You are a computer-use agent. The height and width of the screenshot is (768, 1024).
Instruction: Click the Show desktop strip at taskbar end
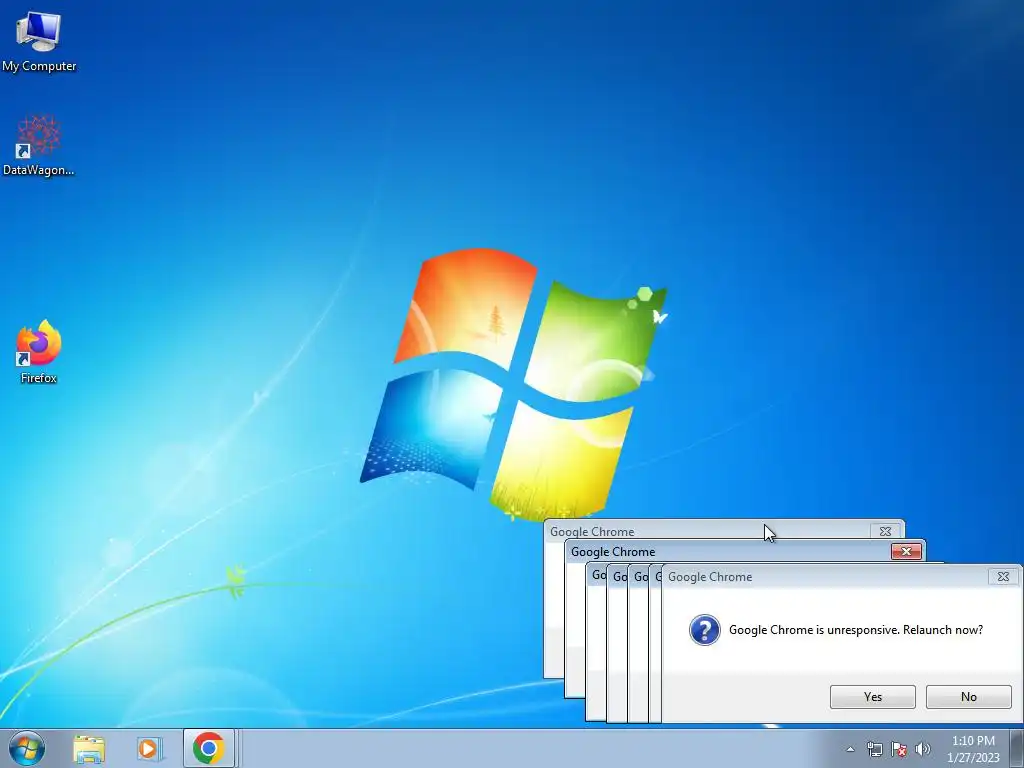pyautogui.click(x=1017, y=748)
